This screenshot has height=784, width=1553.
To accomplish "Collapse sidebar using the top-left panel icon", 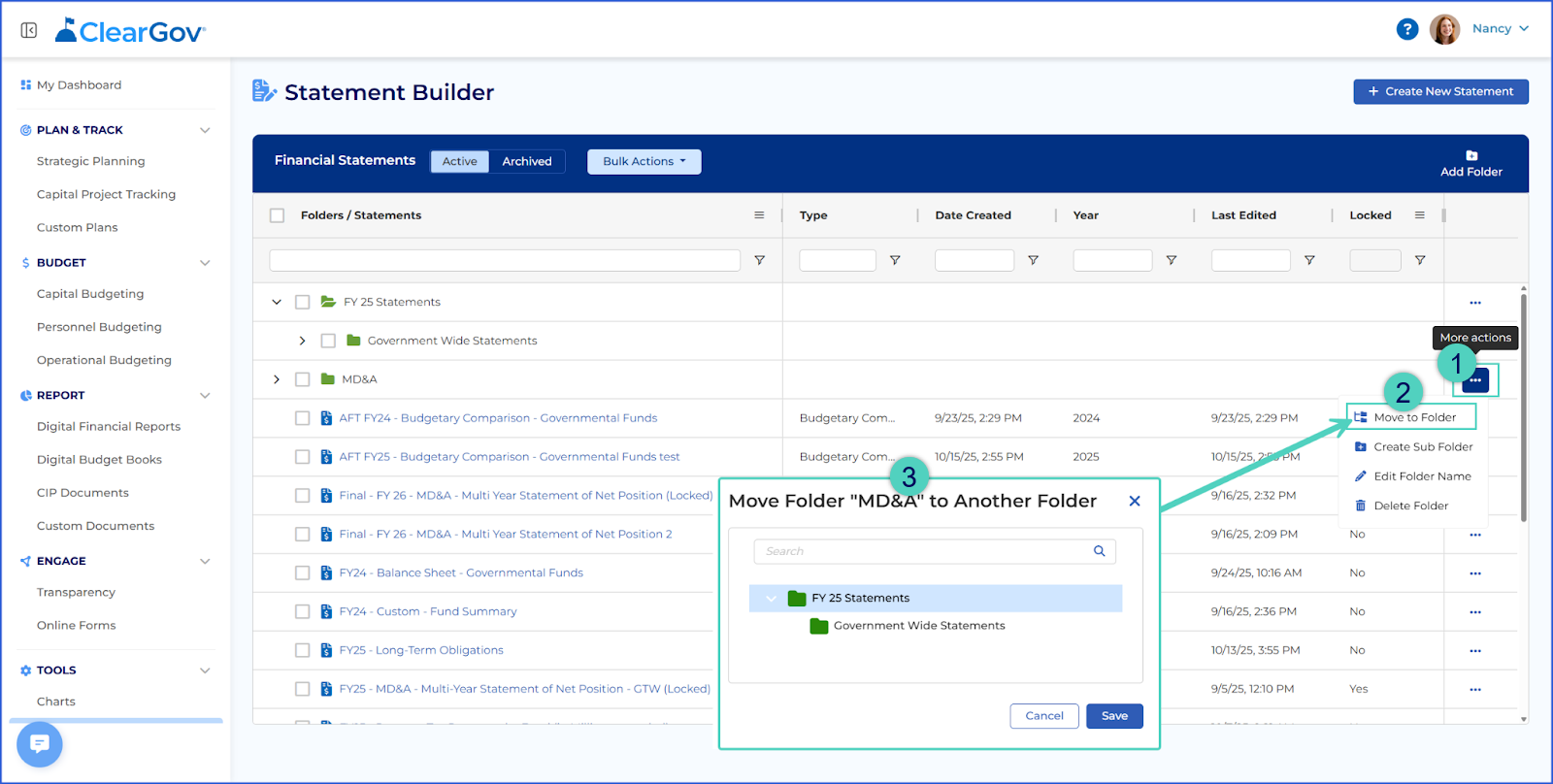I will pyautogui.click(x=29, y=31).
